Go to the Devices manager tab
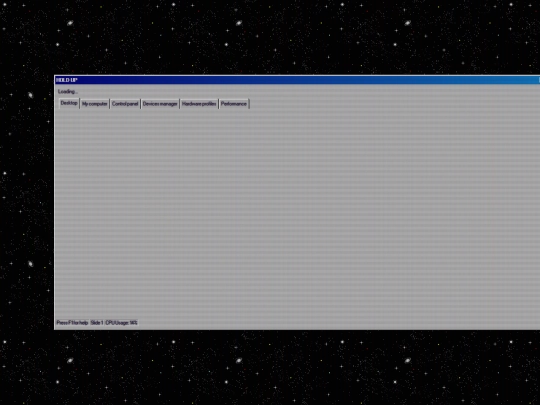The image size is (540, 405). [160, 104]
